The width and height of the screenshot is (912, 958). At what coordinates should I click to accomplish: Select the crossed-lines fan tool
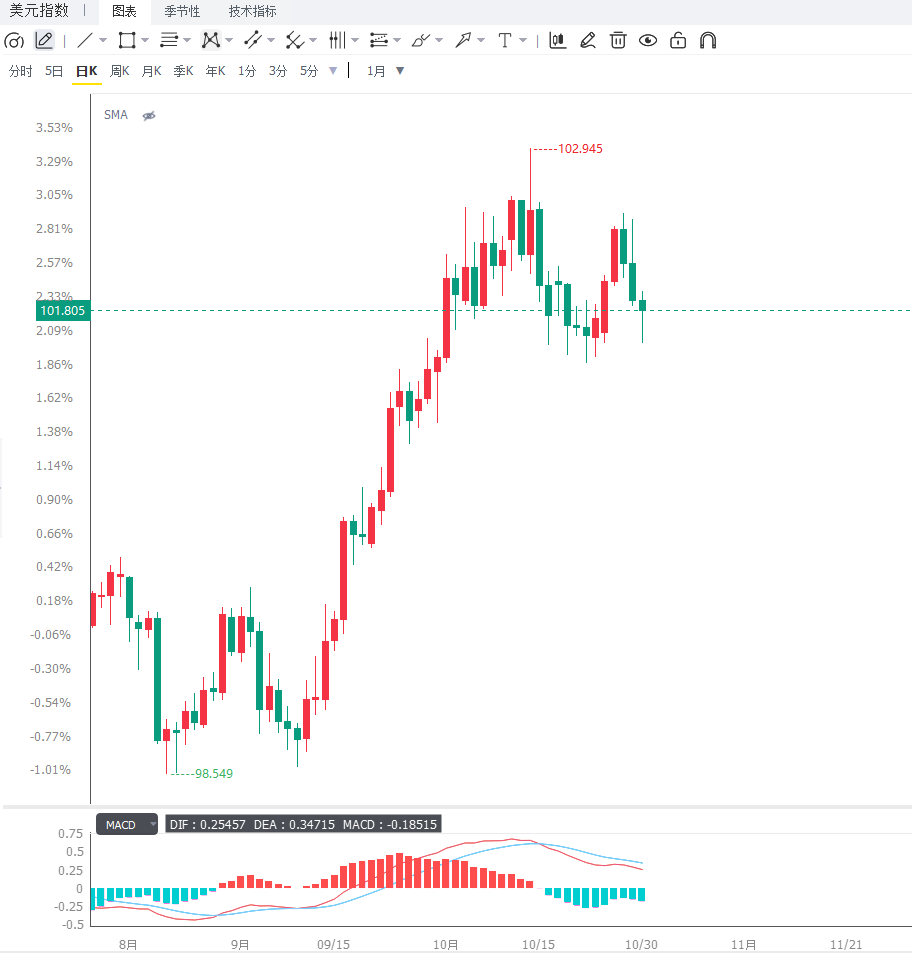pos(294,41)
